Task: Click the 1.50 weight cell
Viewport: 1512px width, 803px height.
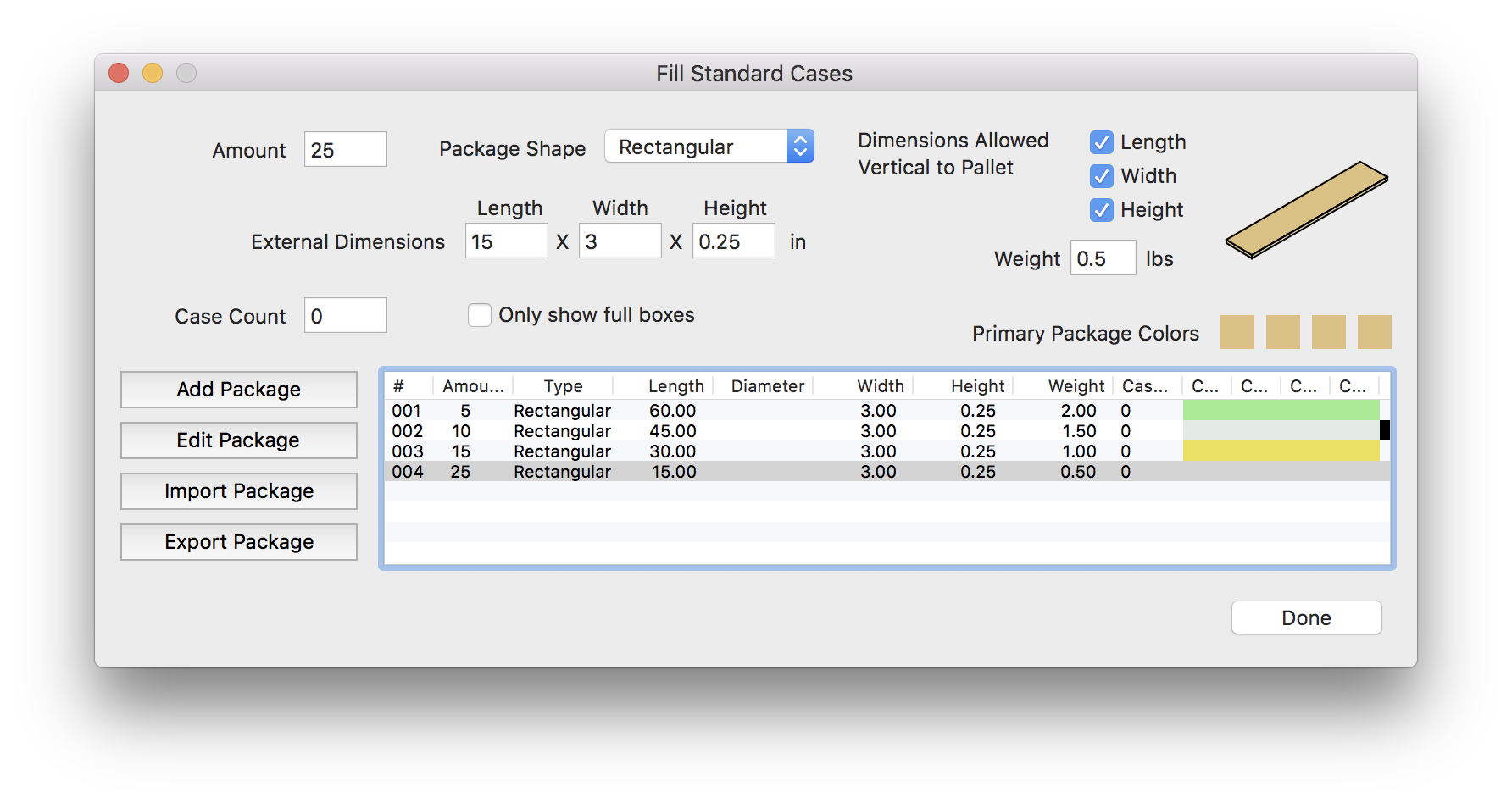Action: [x=1079, y=431]
